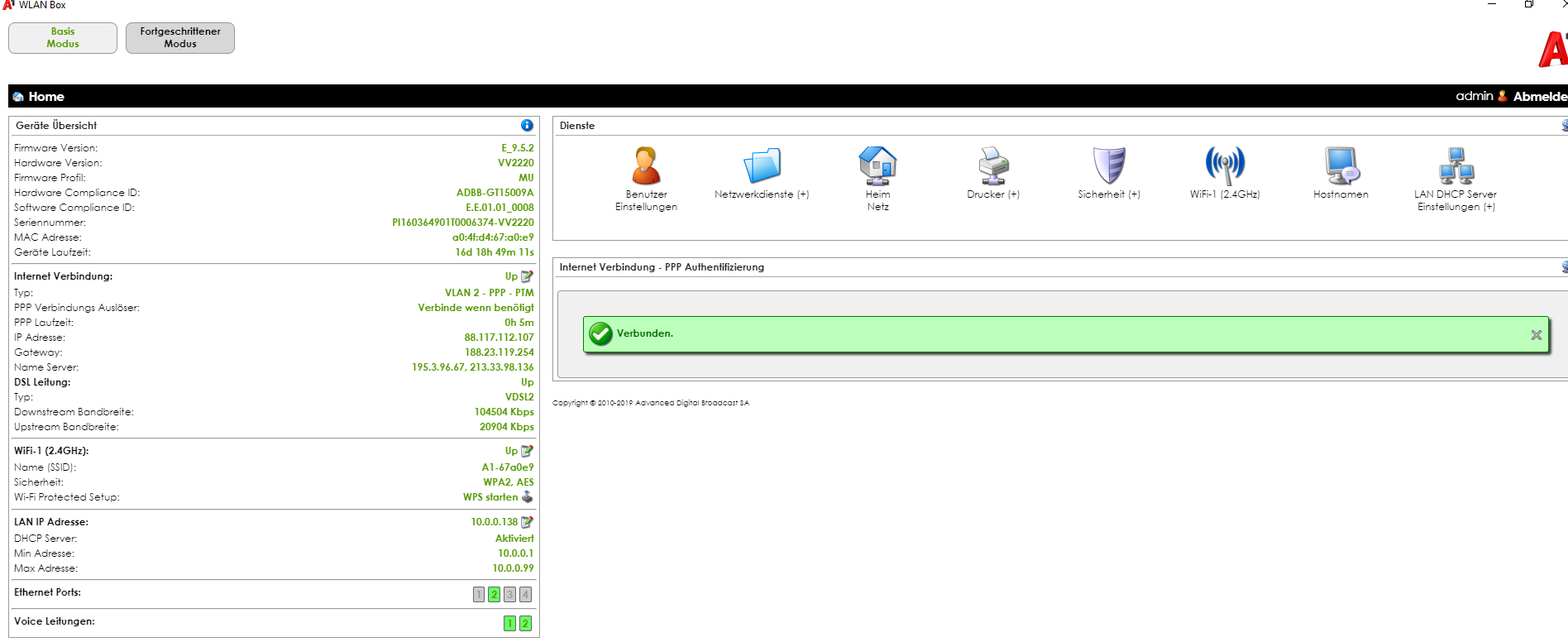The image size is (1568, 642).
Task: Select Upstream Bandbreite 20904 Kbps
Action: (507, 427)
